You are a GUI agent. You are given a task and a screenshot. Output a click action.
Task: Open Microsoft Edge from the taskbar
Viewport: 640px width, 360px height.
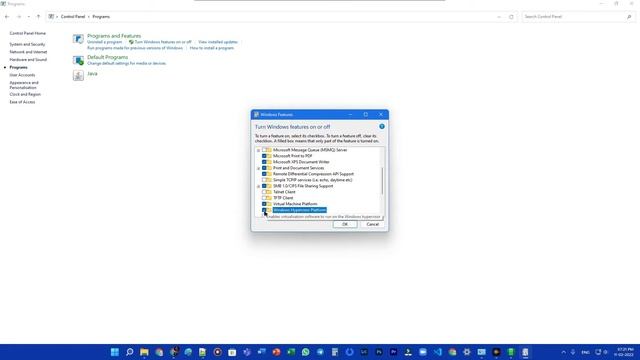point(188,352)
